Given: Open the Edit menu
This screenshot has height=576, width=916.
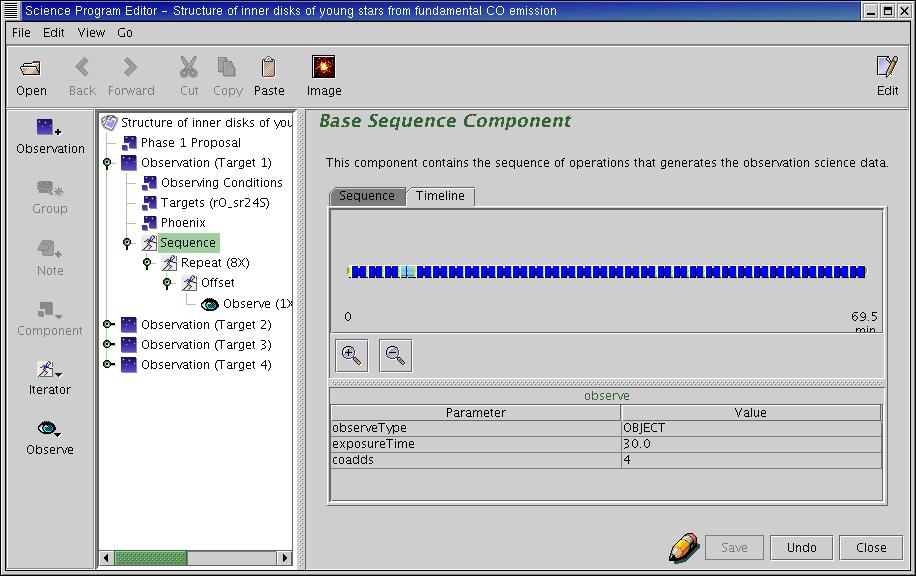Looking at the screenshot, I should point(54,33).
